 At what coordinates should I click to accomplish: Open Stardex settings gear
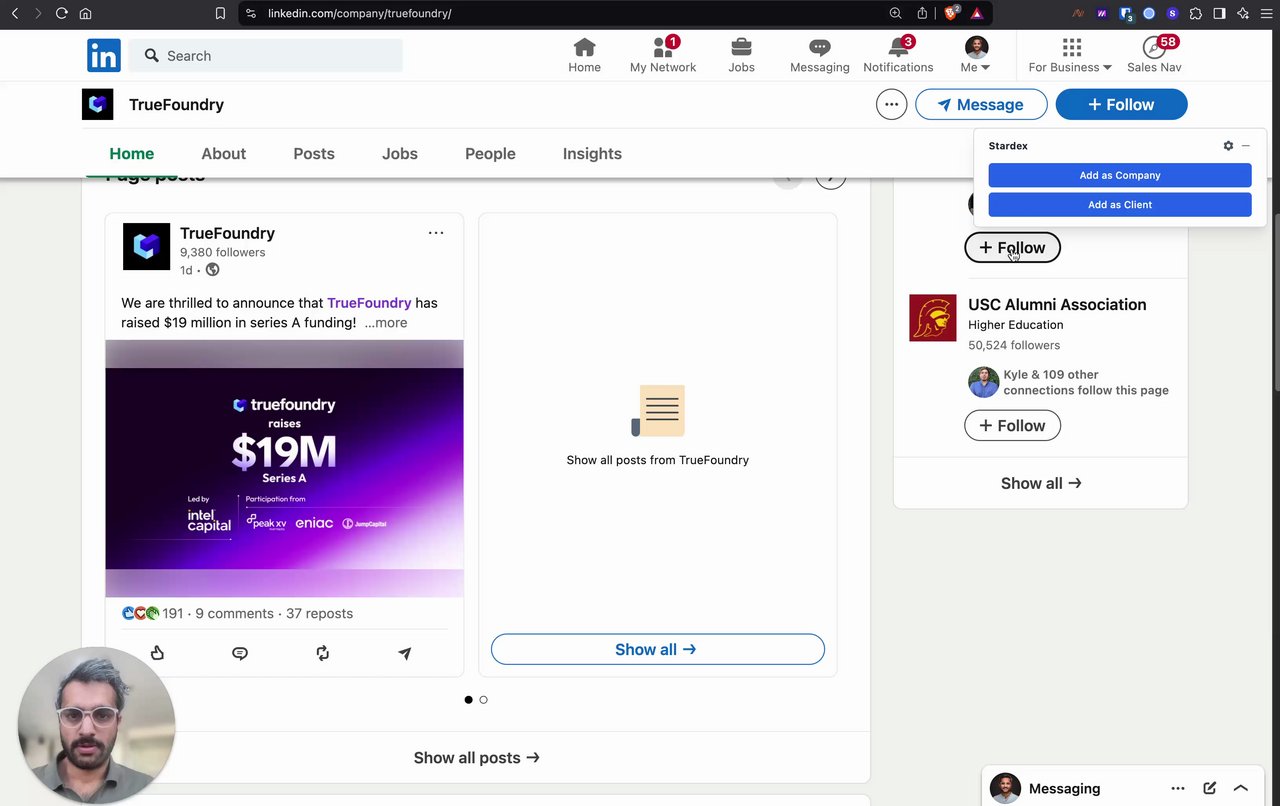1228,146
